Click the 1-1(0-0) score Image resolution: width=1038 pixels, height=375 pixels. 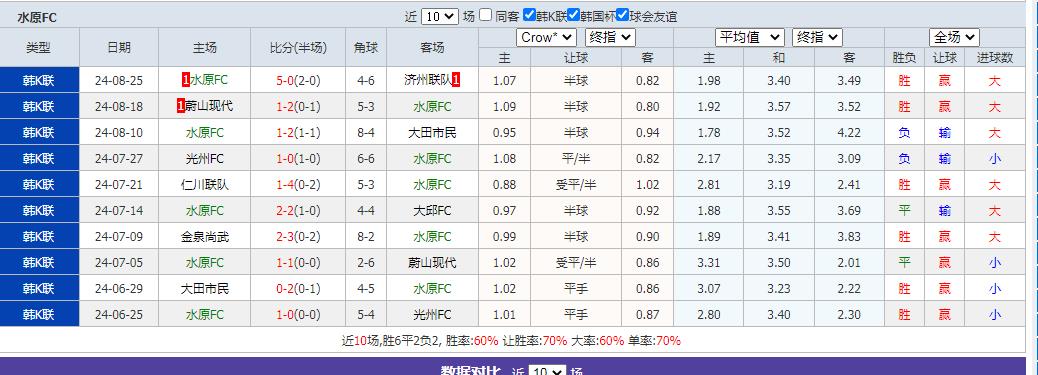[298, 263]
